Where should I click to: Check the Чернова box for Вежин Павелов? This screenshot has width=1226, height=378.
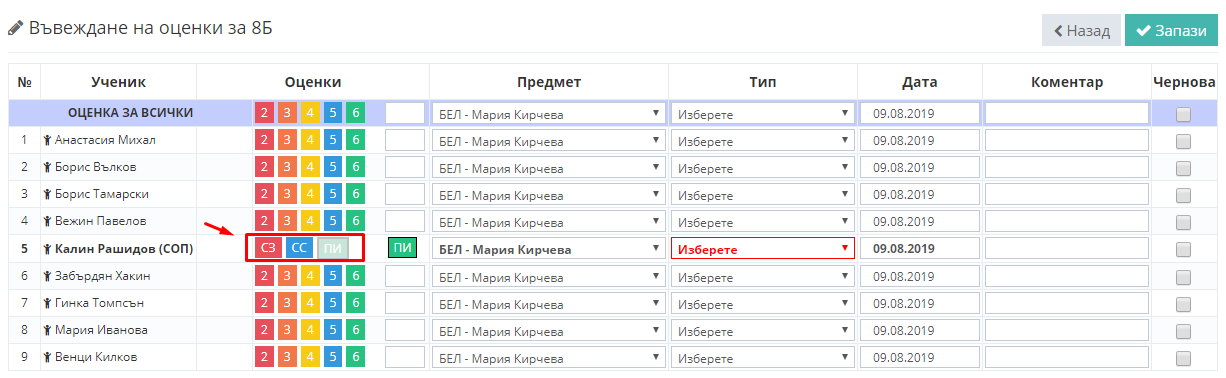tap(1183, 222)
